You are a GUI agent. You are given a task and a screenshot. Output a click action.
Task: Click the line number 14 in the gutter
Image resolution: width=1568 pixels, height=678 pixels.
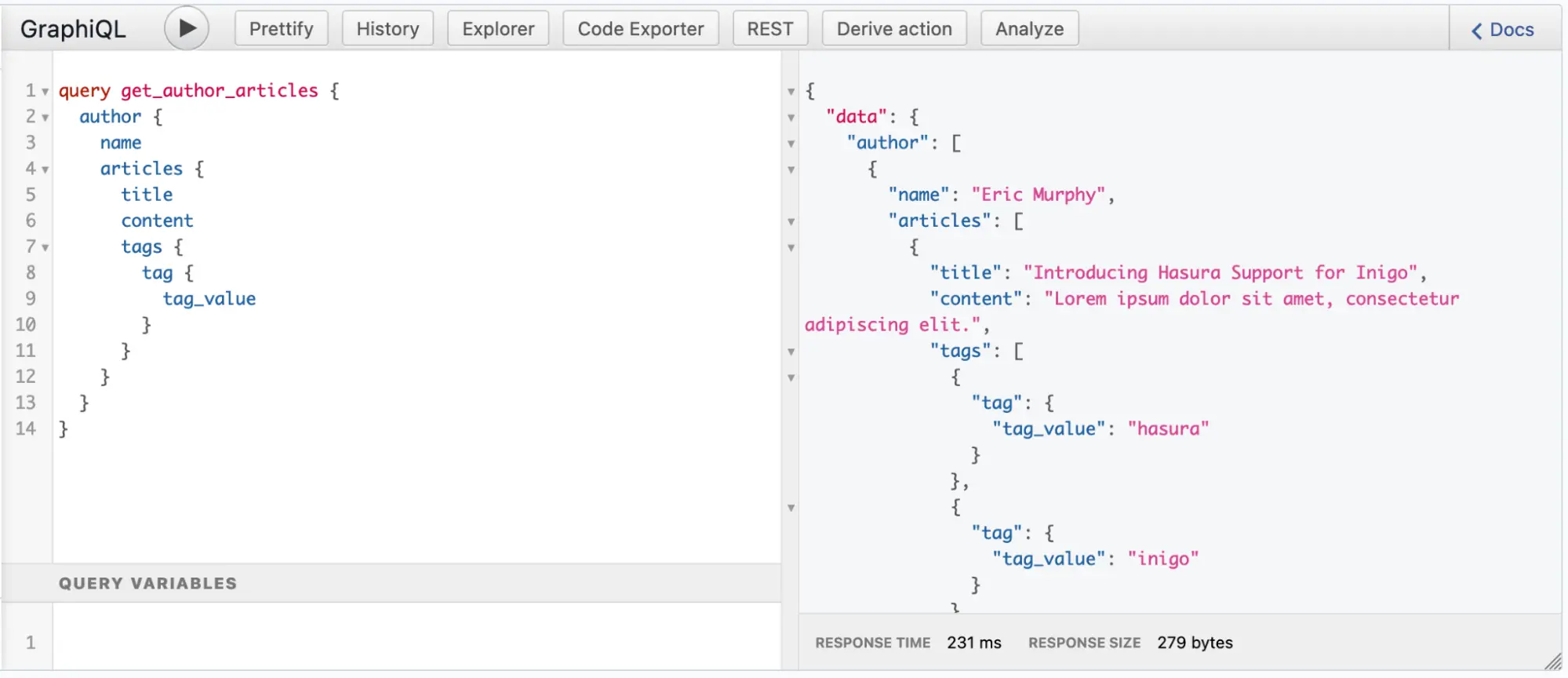click(26, 428)
